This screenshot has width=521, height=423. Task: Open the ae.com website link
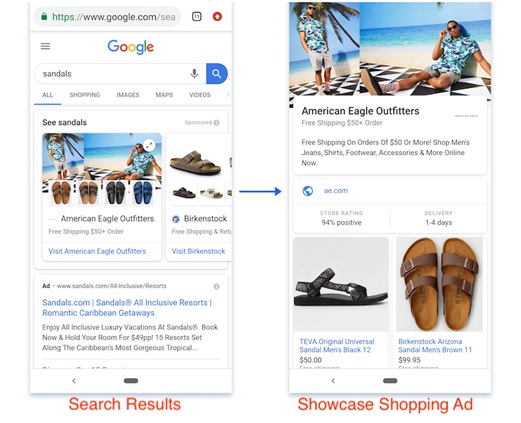(336, 191)
